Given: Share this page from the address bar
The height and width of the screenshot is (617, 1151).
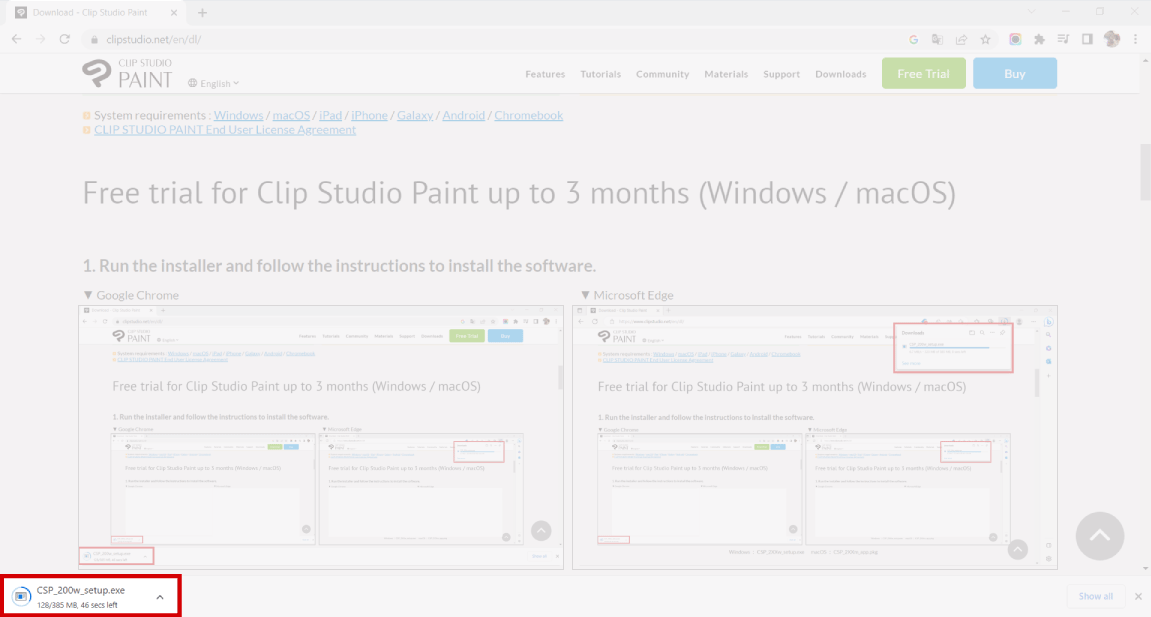Looking at the screenshot, I should 961,40.
